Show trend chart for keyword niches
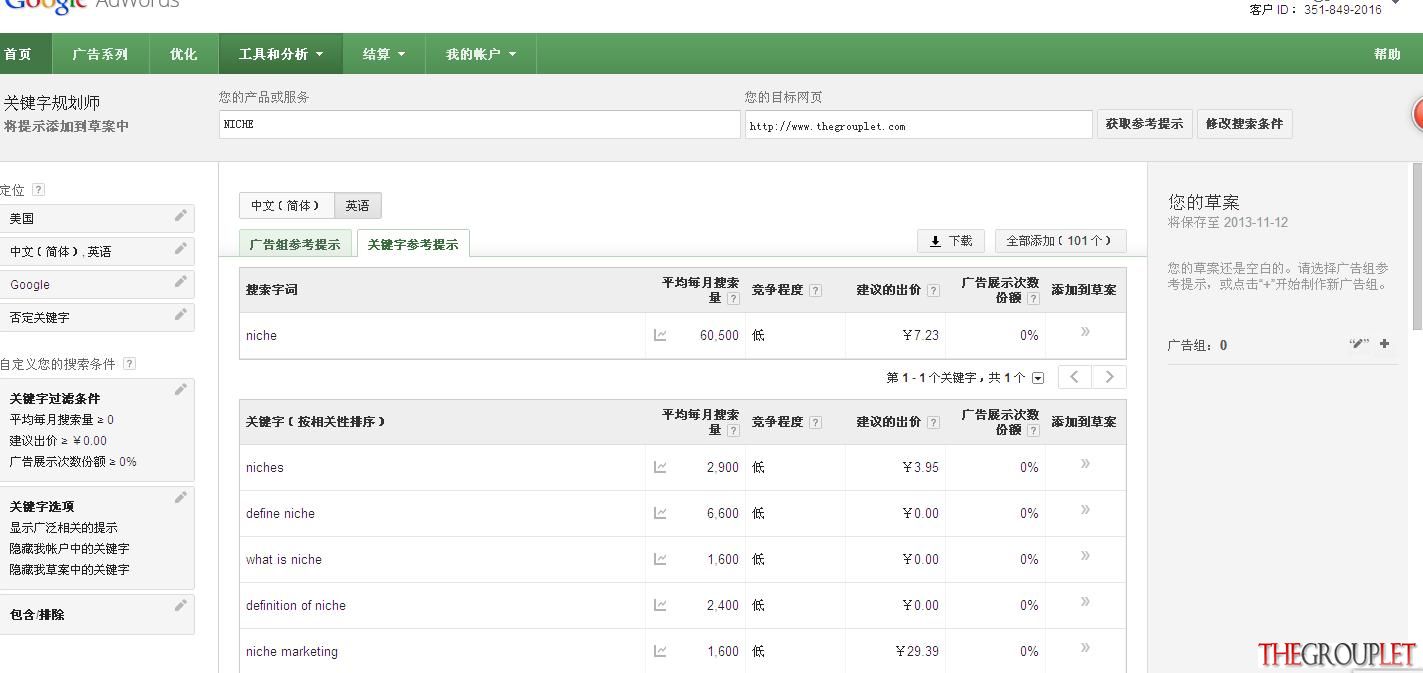Screen dimensions: 1423x673 (x=660, y=467)
